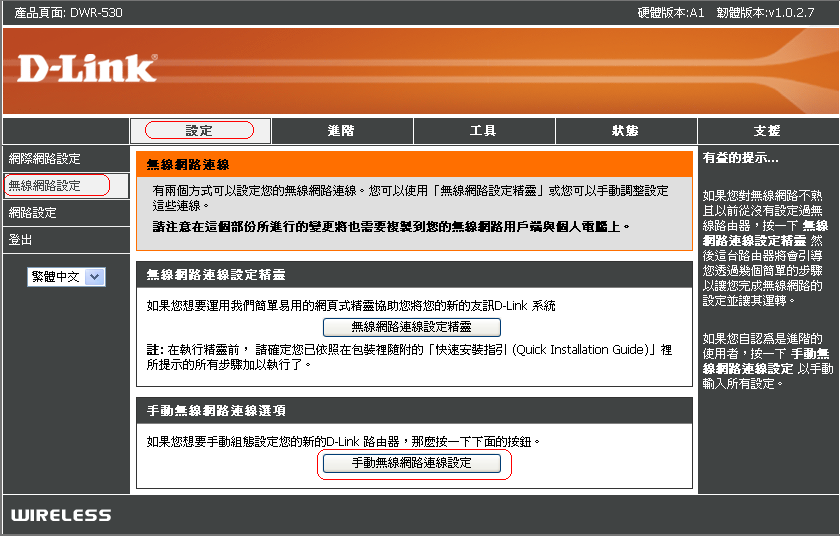Click the 韌體版本:v1.0.2.7 text
This screenshot has height=536, width=840.
coord(766,13)
